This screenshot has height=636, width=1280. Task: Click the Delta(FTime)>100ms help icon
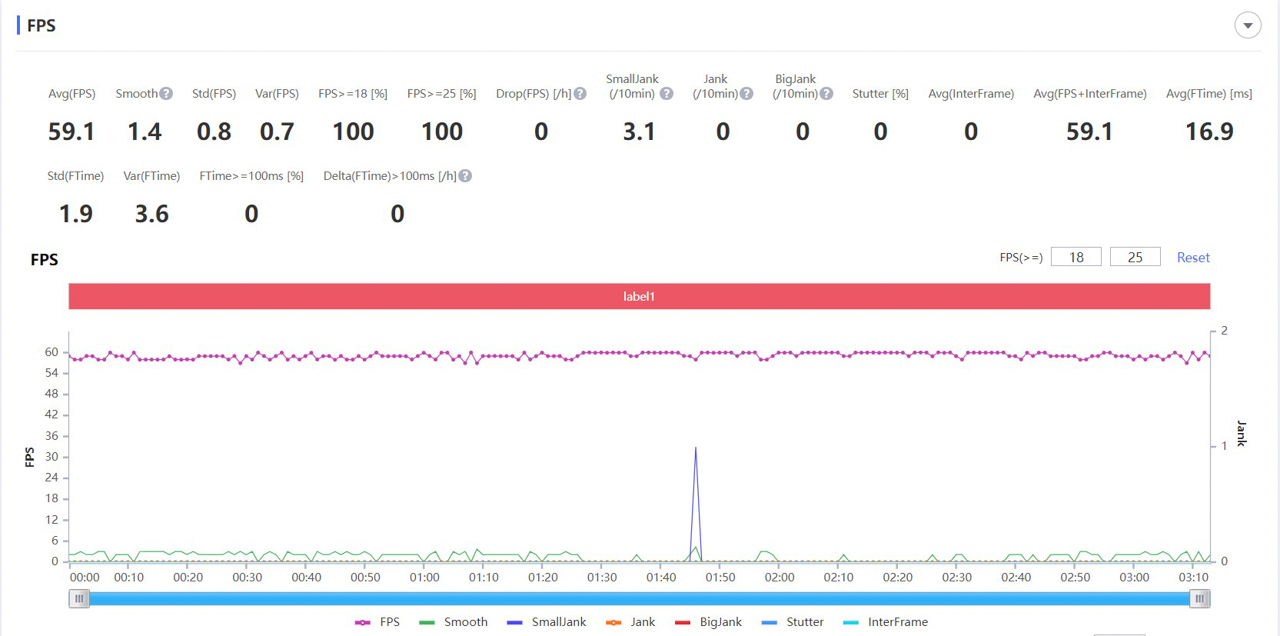coord(464,176)
